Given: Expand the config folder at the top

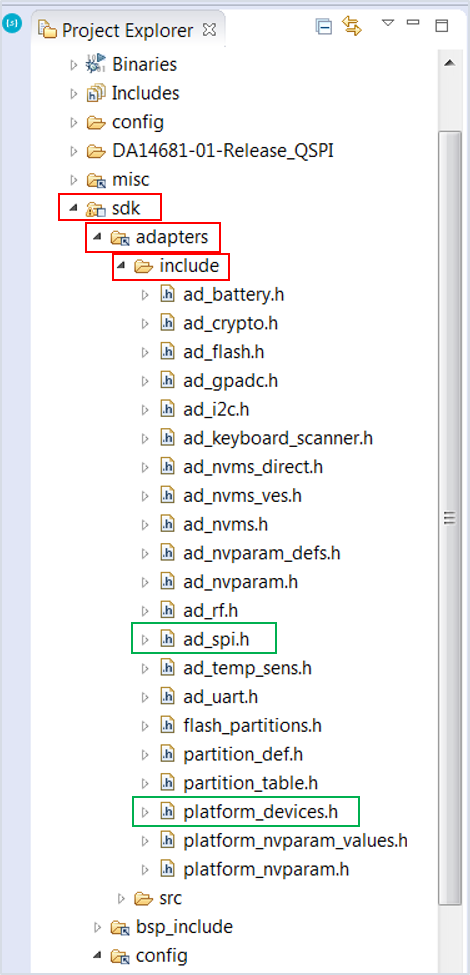Looking at the screenshot, I should tap(75, 122).
